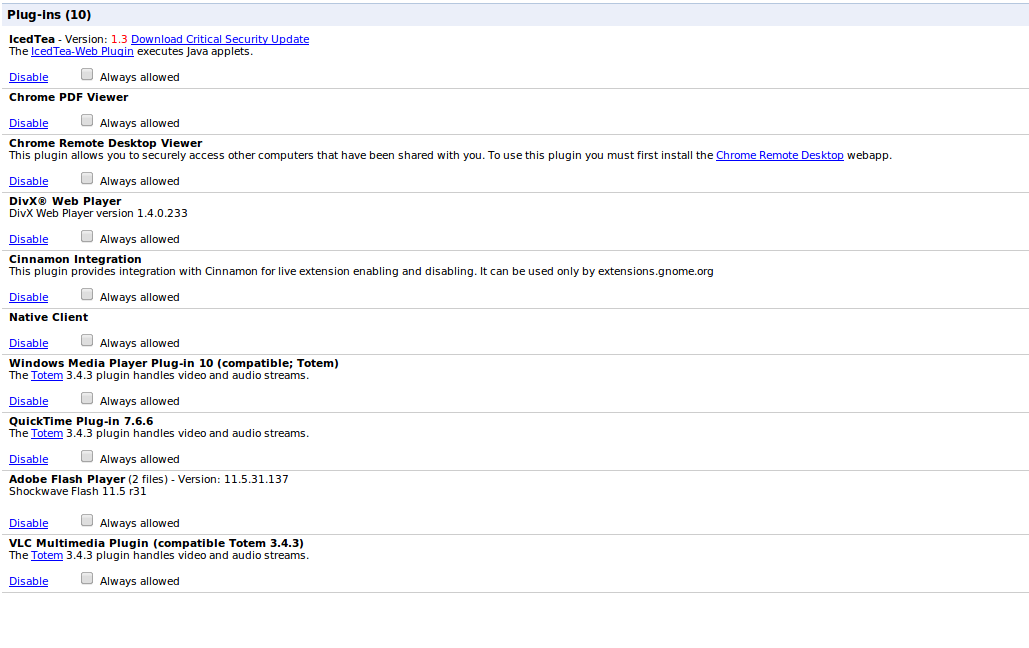Check Always allowed for Cinnamon Integration
The height and width of the screenshot is (648, 1029).
87,294
